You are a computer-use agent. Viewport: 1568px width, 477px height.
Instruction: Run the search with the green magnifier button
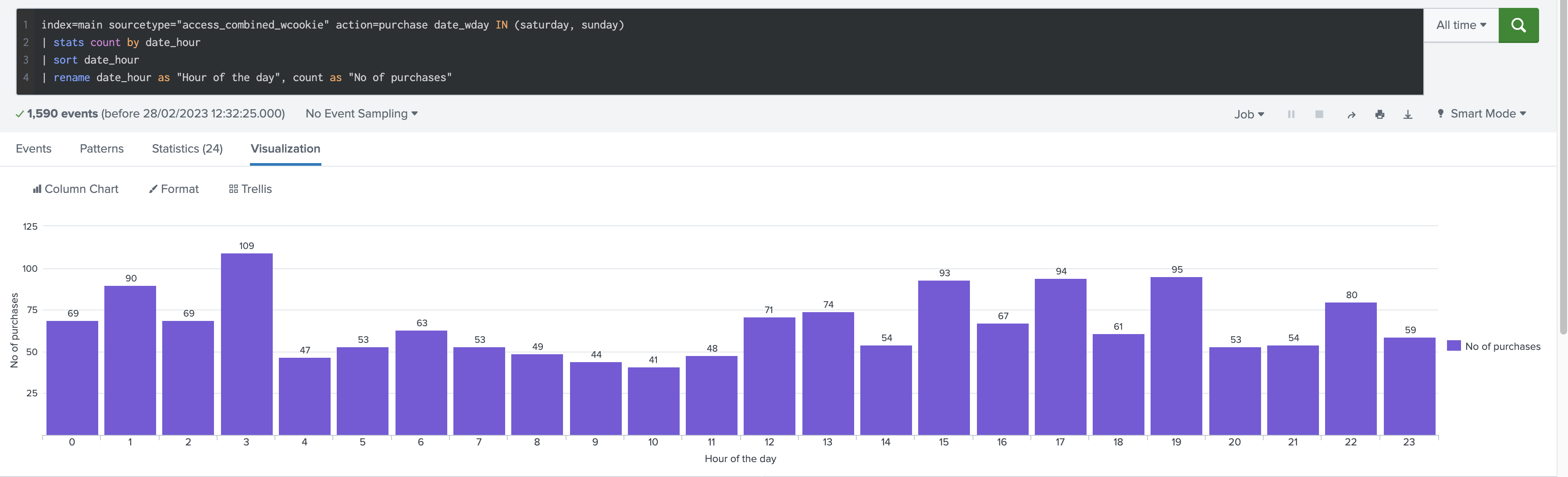coord(1518,25)
